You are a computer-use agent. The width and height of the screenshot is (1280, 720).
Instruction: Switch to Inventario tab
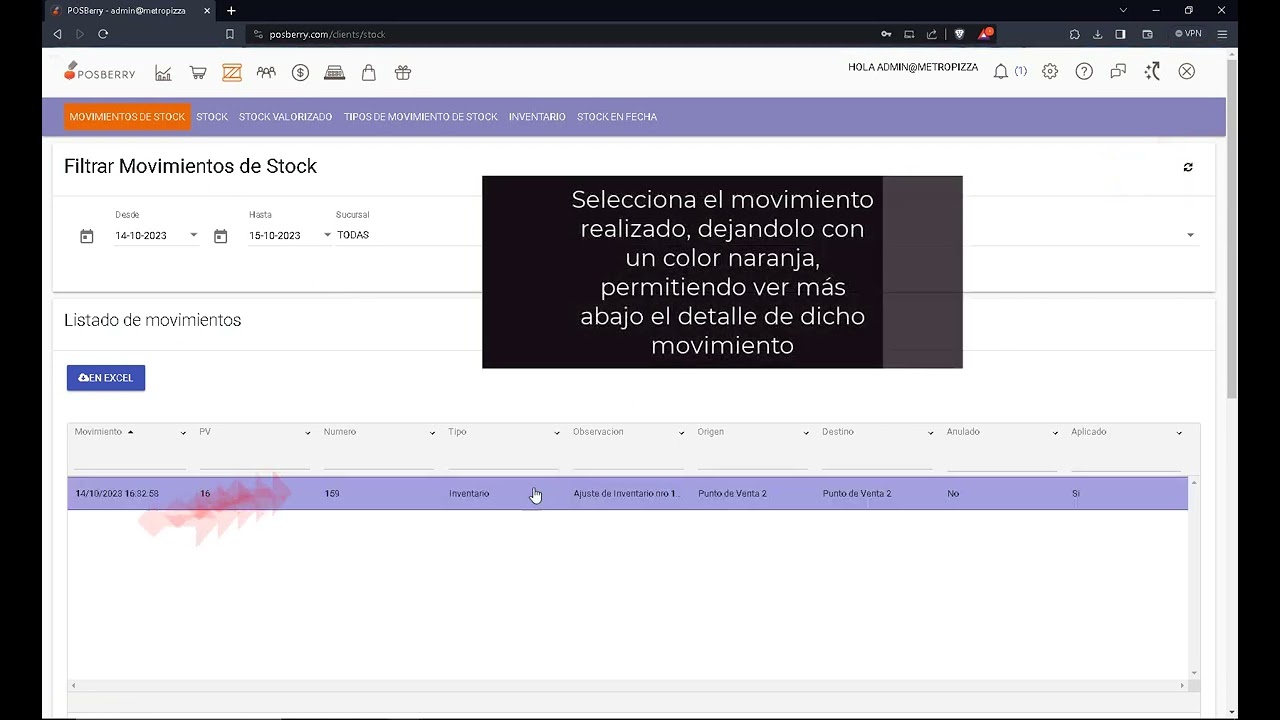(537, 117)
